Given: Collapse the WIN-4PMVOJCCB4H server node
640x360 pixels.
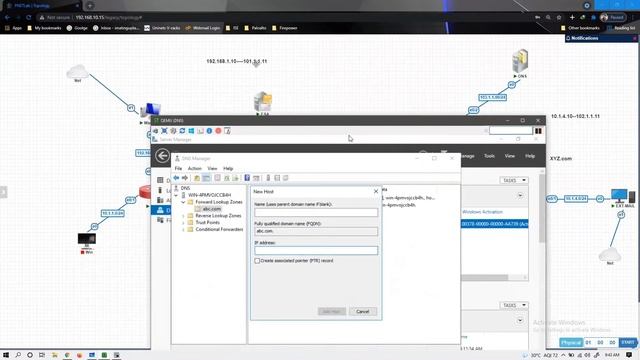Looking at the screenshot, I should click(x=176, y=195).
